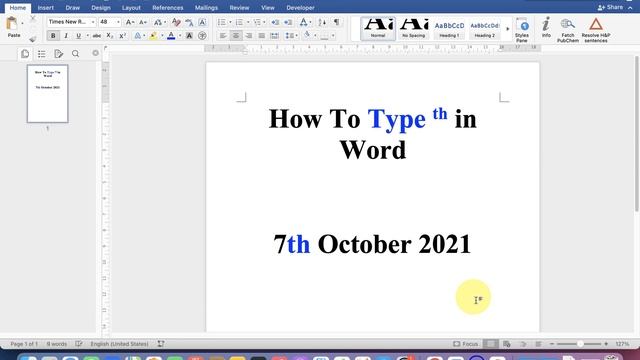
Task: Click the Sort A-Z icon
Action: 322,22
